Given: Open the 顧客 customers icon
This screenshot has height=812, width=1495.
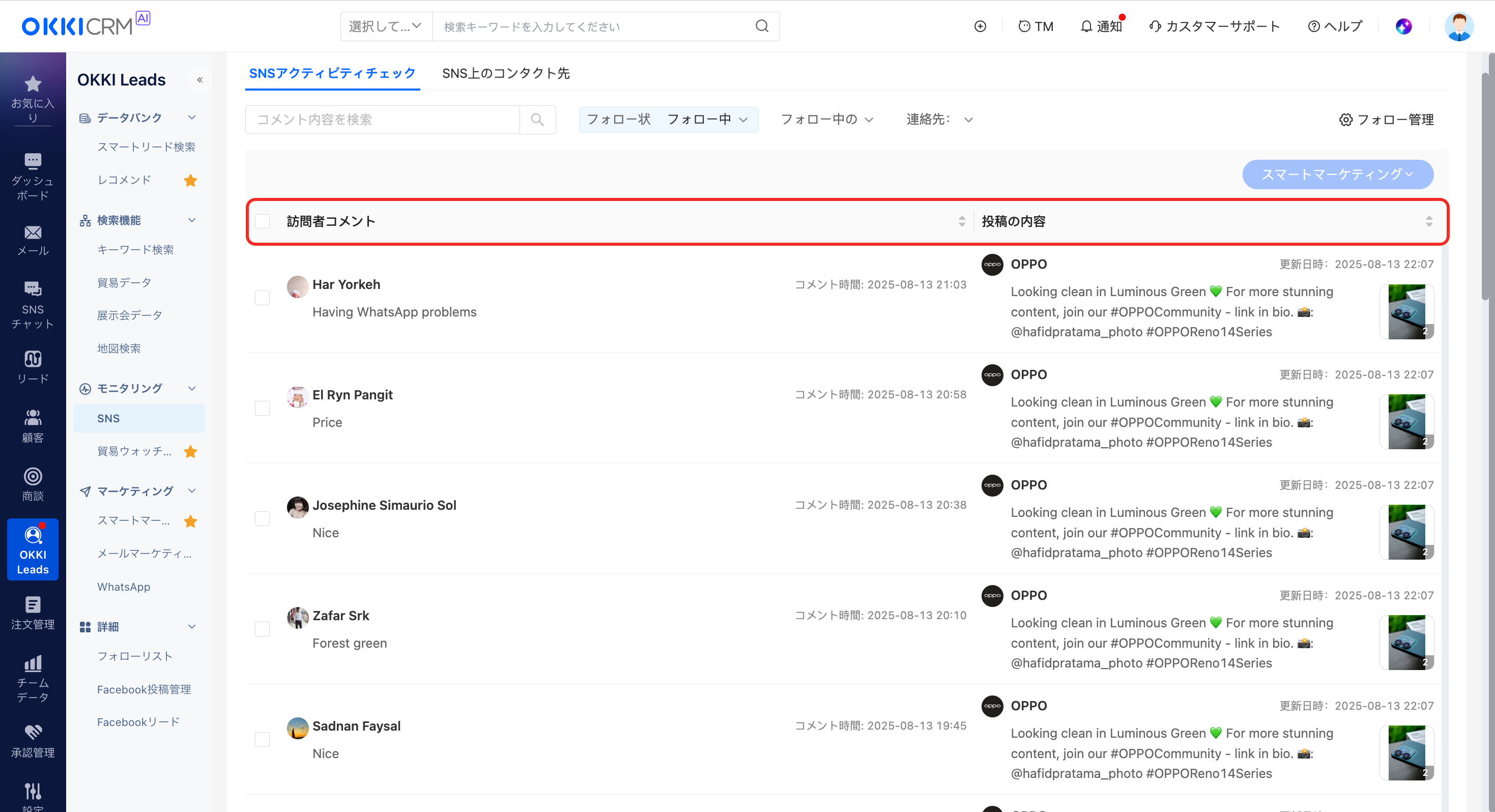Looking at the screenshot, I should click(33, 417).
